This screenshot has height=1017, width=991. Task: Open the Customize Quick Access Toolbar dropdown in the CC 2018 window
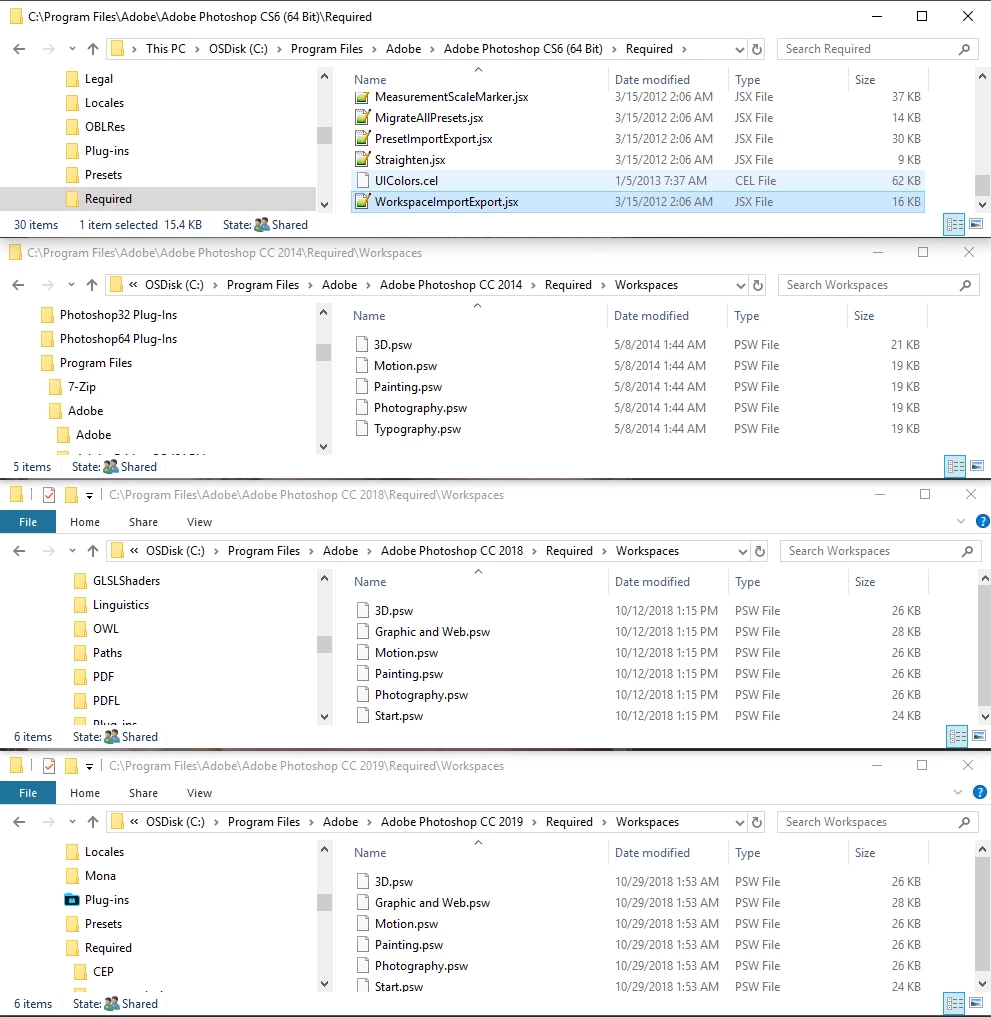[x=90, y=496]
